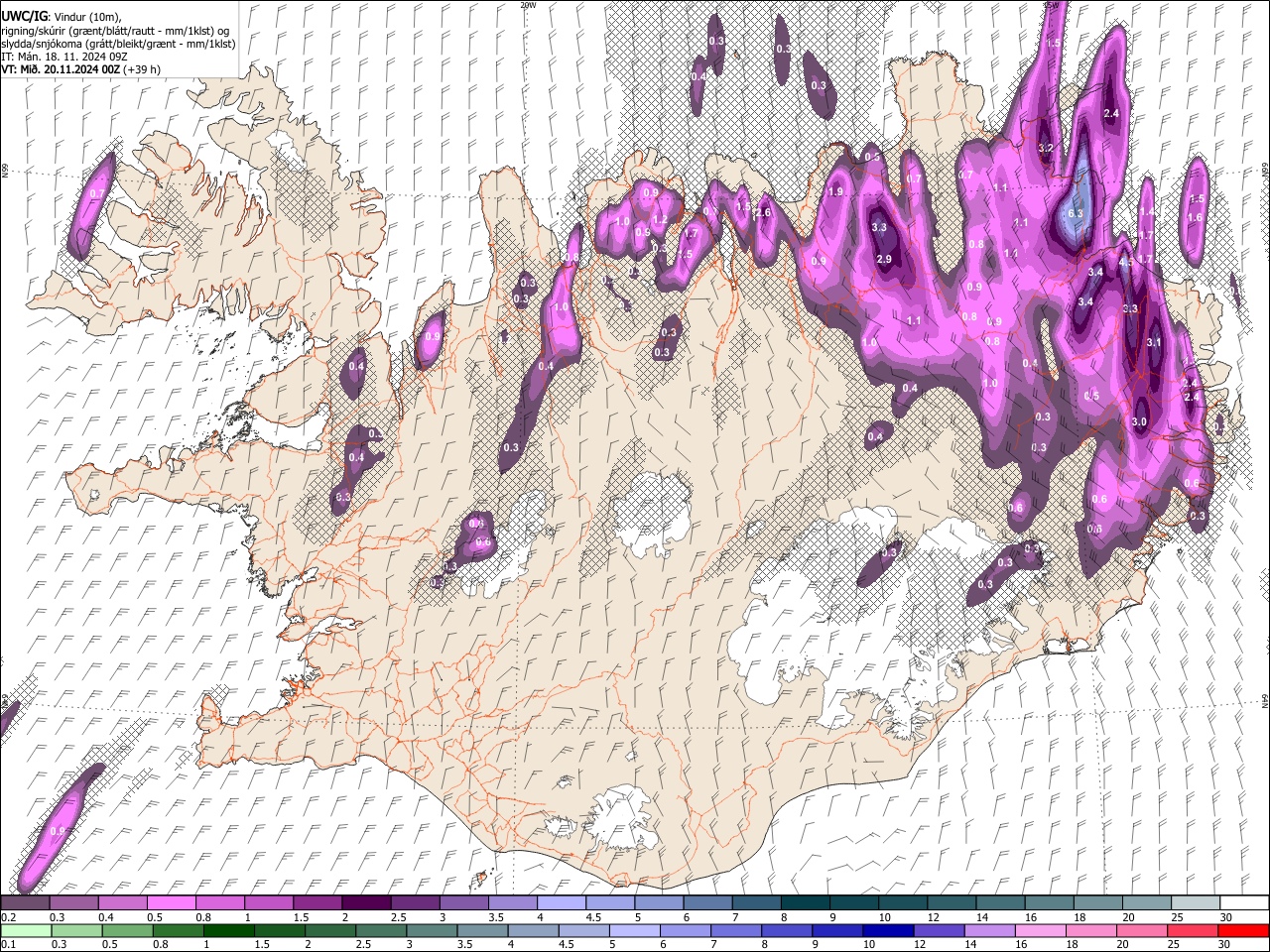This screenshot has height=952, width=1270.
Task: Click the 2.6 value on the north coast
Action: point(763,212)
